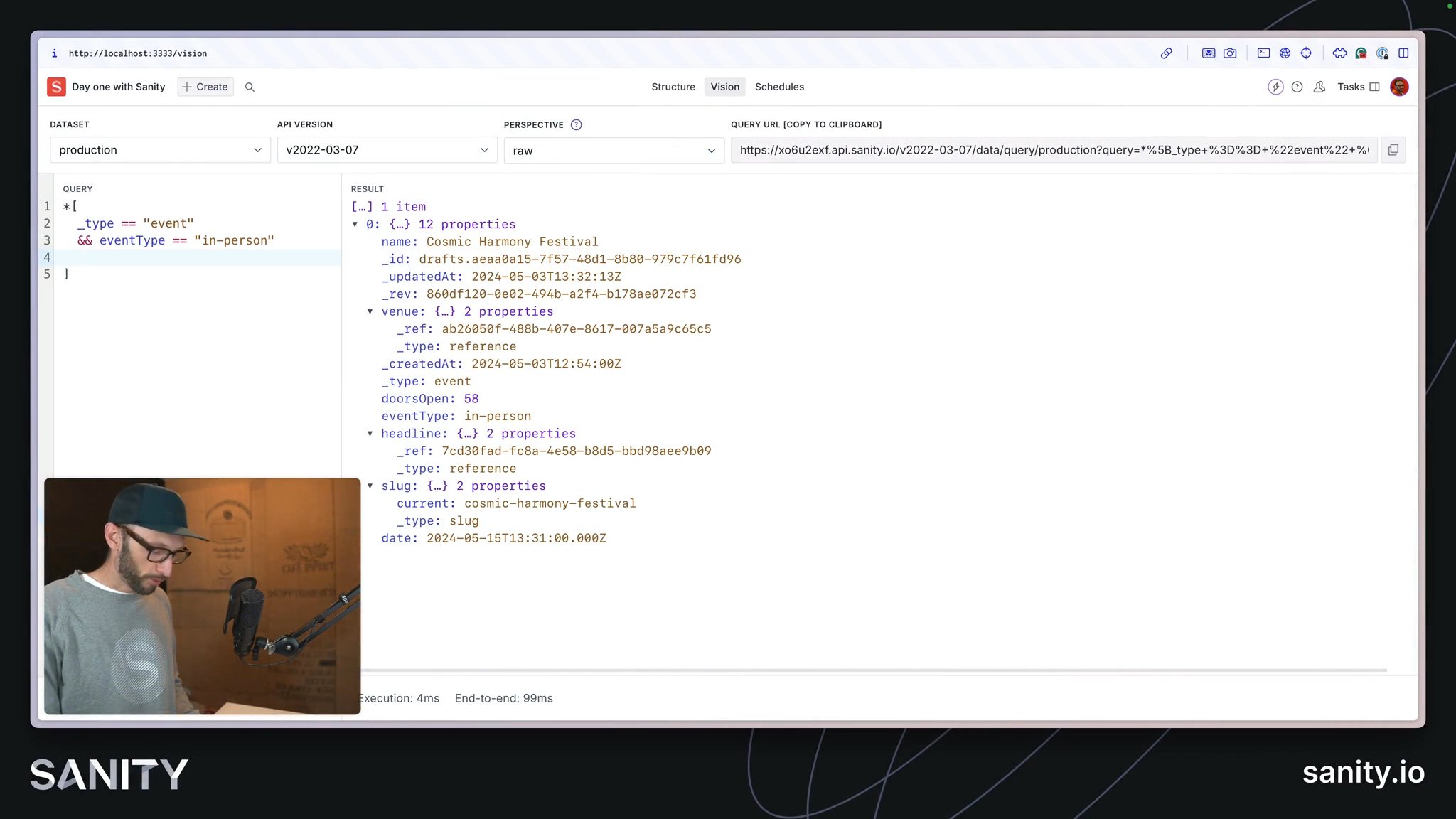Click the _id drafts.aeaa0a15 value row

coord(561,259)
